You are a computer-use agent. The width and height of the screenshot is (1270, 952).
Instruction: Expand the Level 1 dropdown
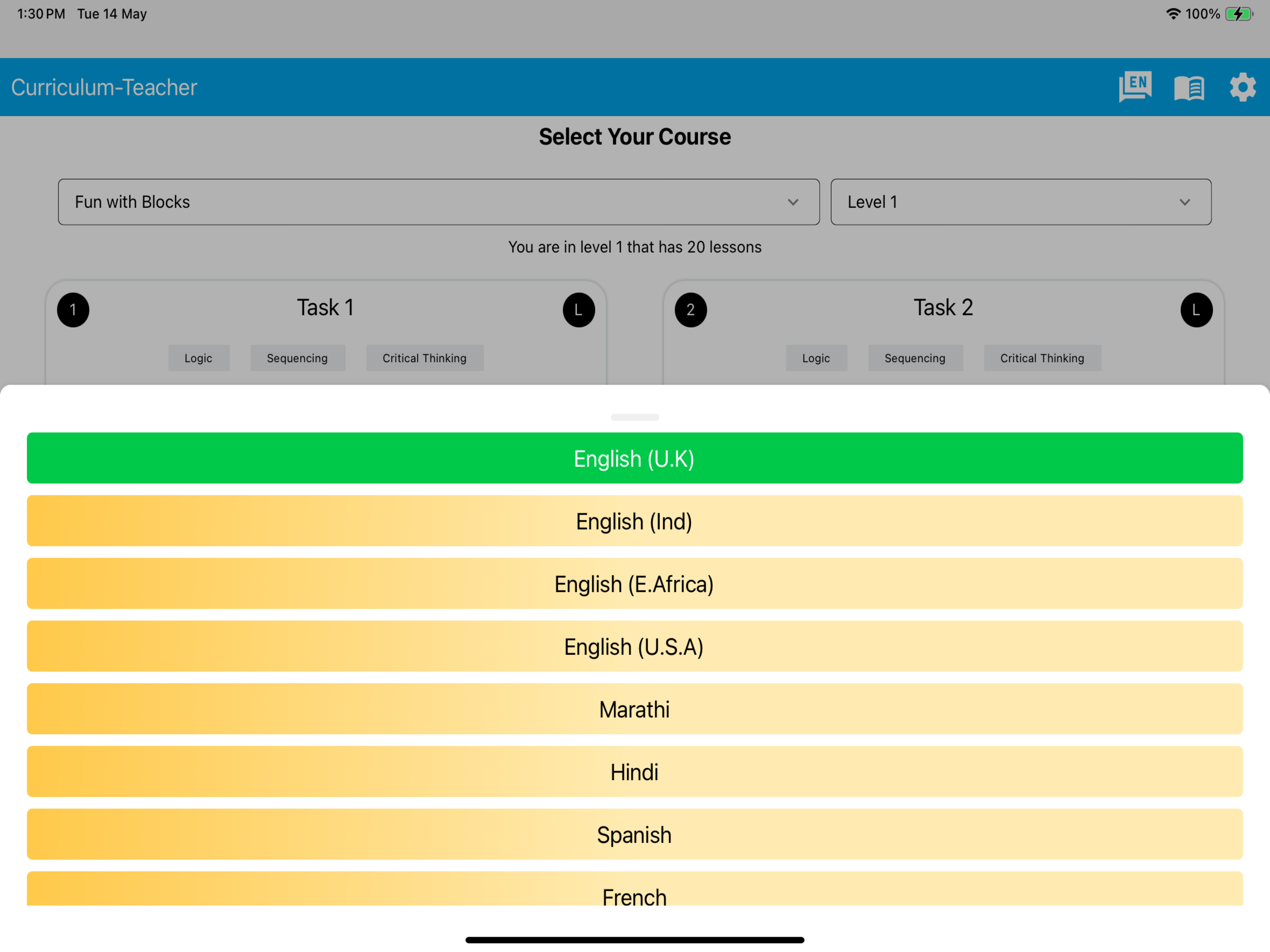coord(1021,202)
